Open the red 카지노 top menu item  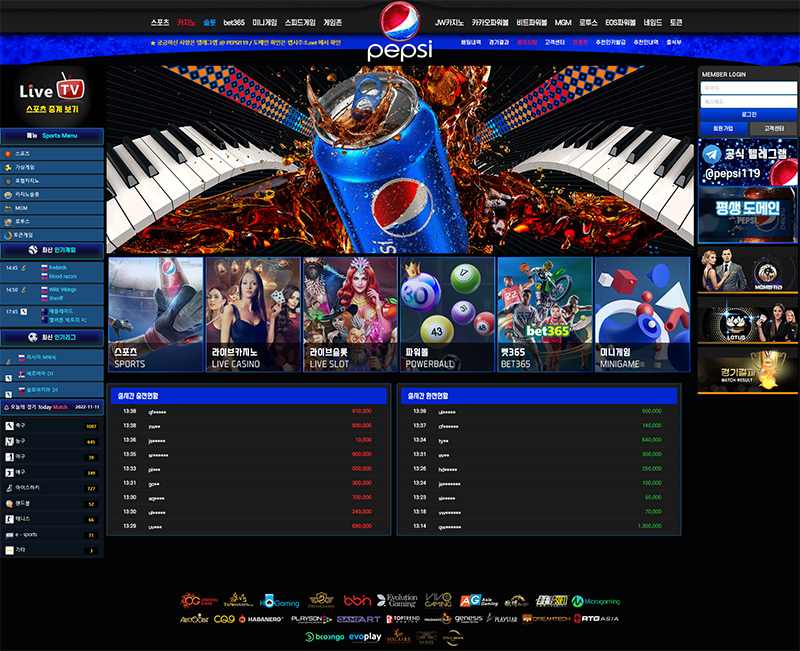tap(186, 22)
